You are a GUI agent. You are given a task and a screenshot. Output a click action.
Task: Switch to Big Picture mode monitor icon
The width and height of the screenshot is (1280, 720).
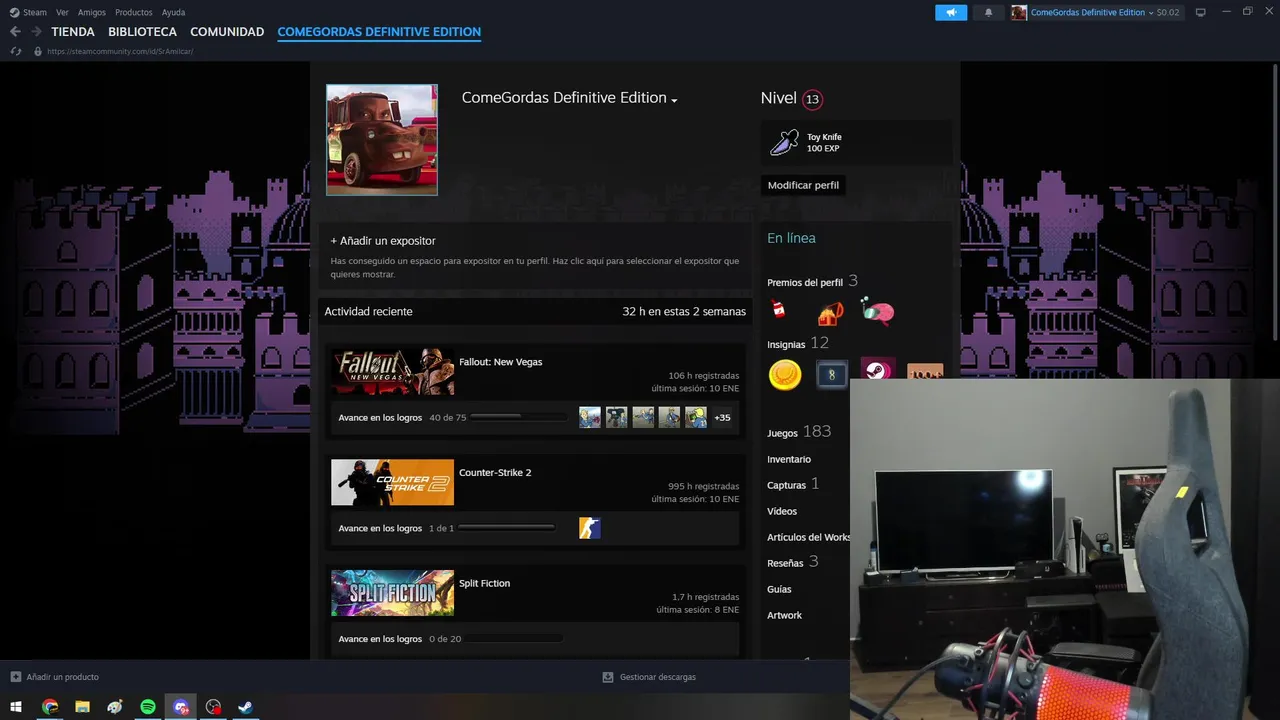coord(1201,12)
